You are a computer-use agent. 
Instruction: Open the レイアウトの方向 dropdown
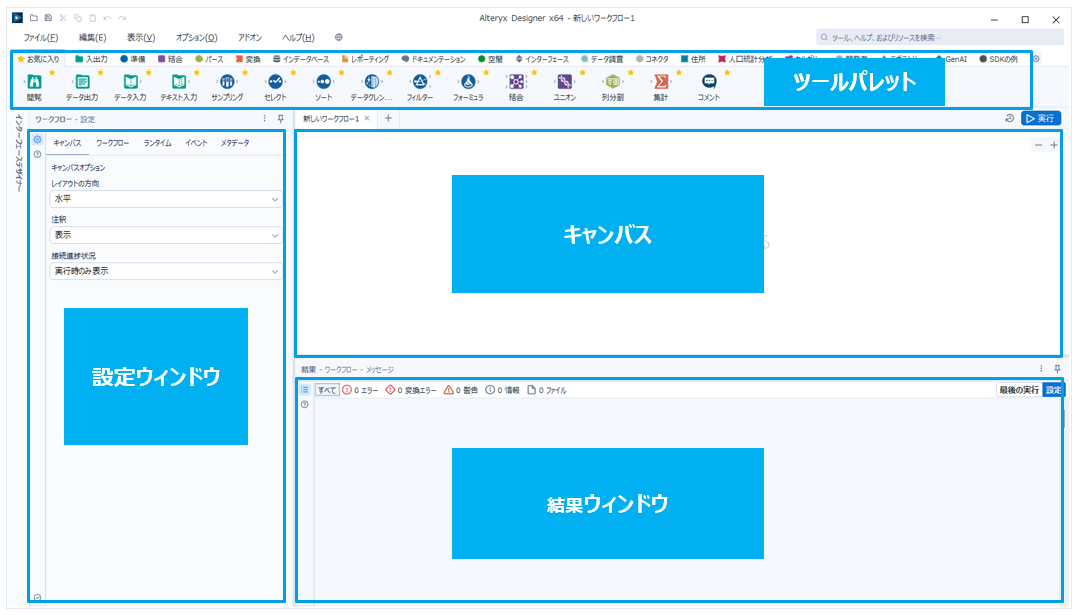165,198
